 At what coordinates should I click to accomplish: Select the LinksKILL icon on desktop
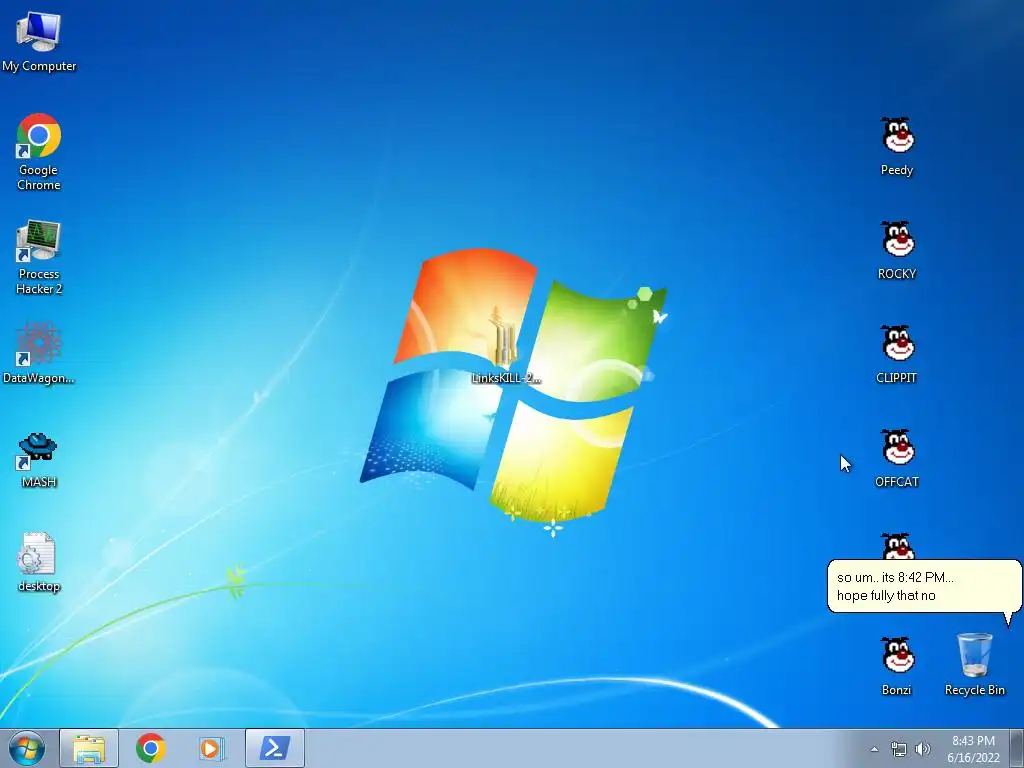505,346
